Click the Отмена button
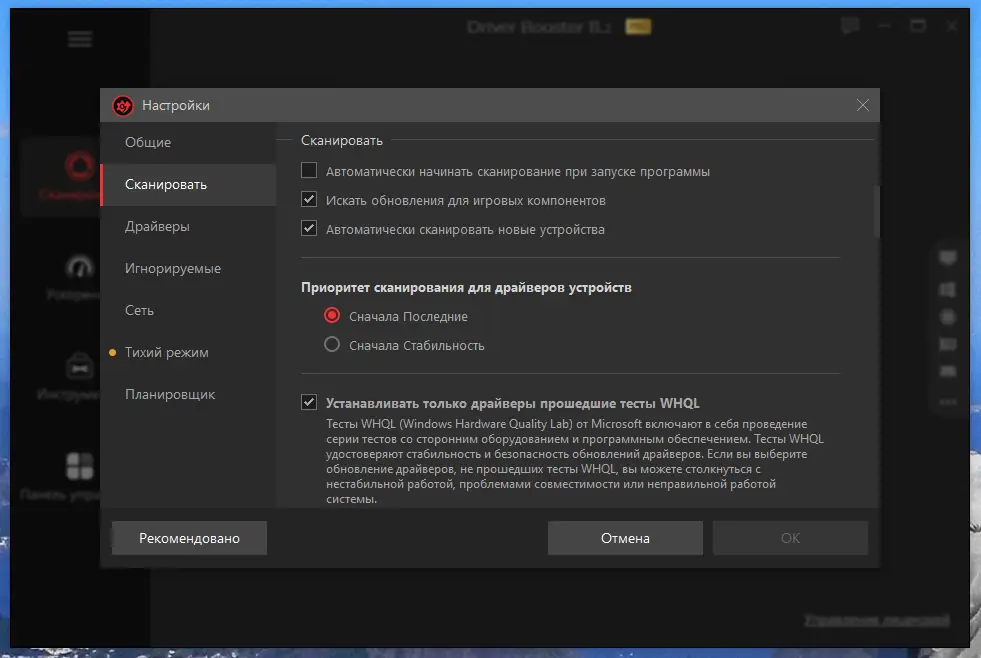The height and width of the screenshot is (658, 981). click(624, 537)
